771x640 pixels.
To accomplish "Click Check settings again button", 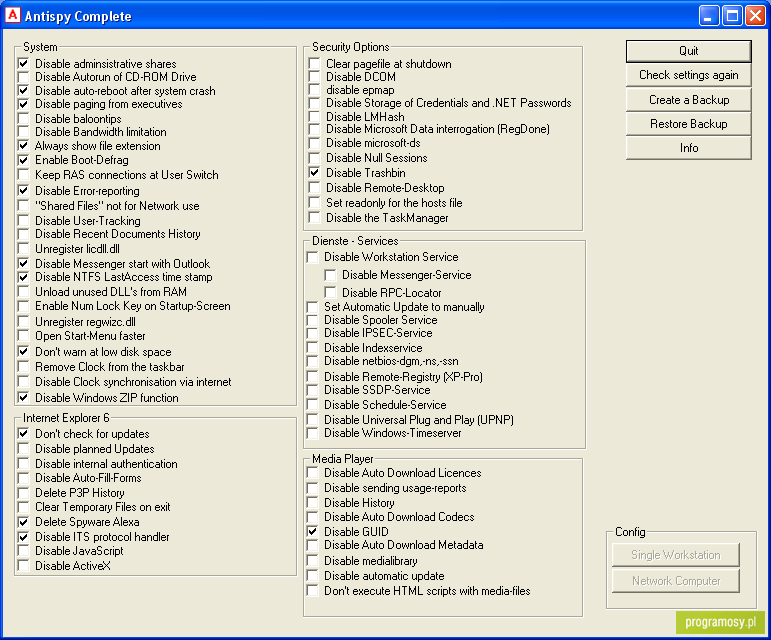I will pos(688,75).
